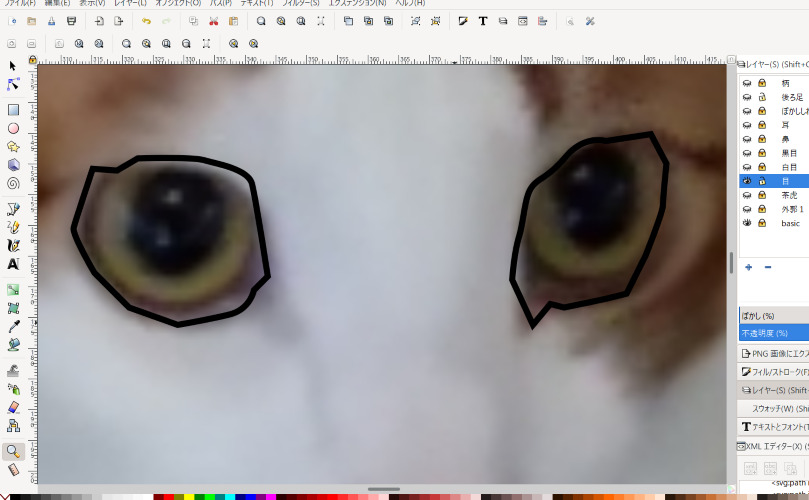Hide the selected 目 layer
Image resolution: width=809 pixels, height=500 pixels.
click(x=747, y=181)
